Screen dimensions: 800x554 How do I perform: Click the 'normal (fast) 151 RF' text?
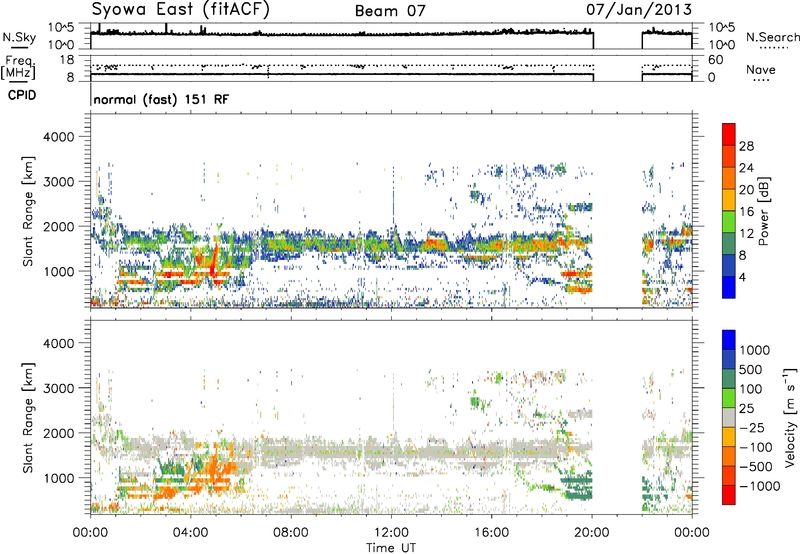(161, 99)
